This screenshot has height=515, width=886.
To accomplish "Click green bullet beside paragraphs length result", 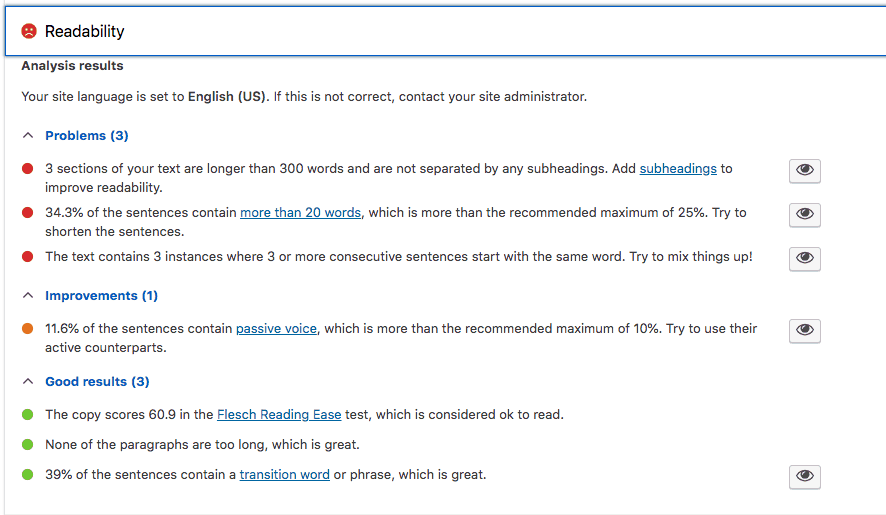I will pos(28,445).
